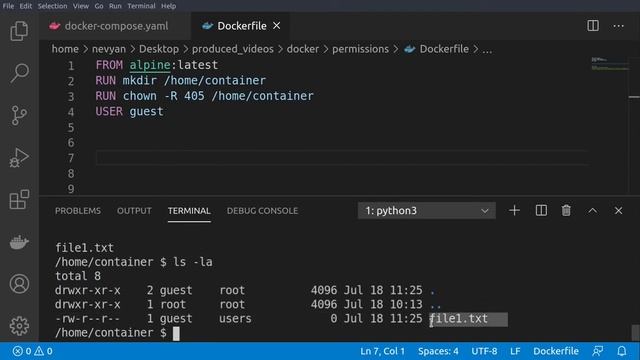Viewport: 640px width, 360px height.
Task: Select the TERMINAL panel tab
Action: pyautogui.click(x=189, y=211)
